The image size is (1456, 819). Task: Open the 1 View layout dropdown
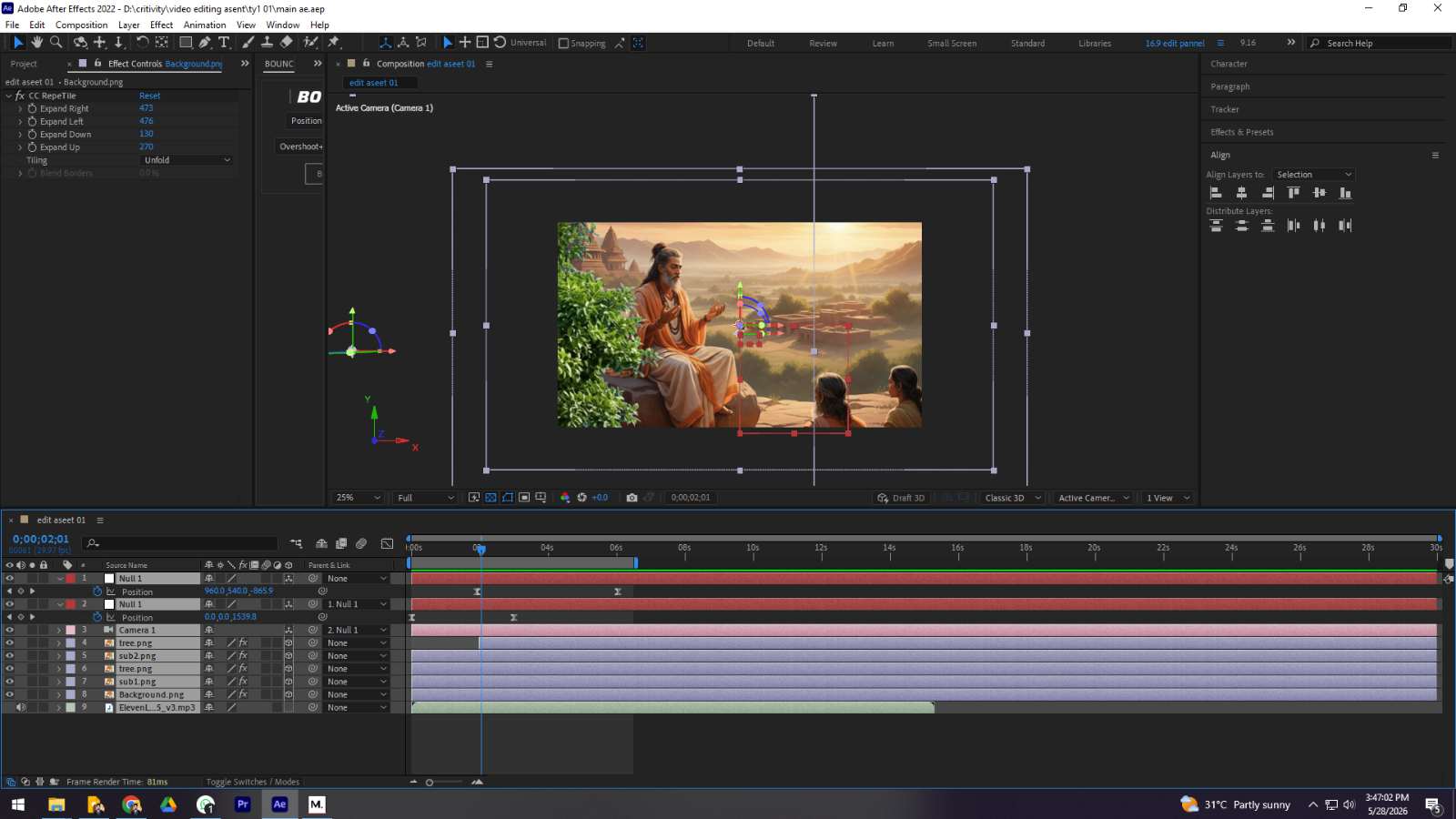click(1168, 498)
